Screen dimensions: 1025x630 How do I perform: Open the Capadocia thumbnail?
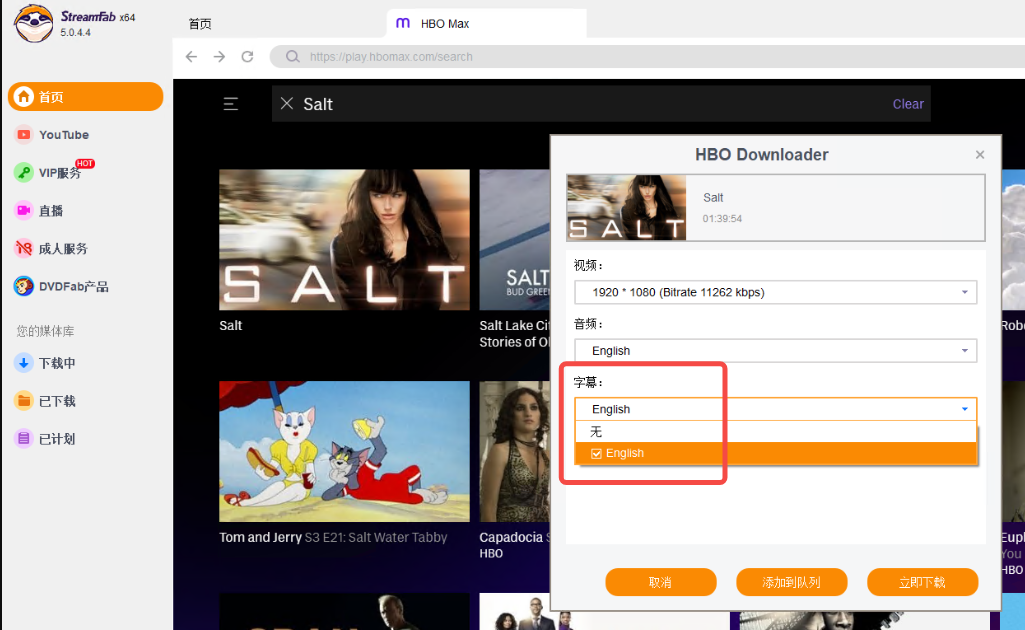(514, 452)
